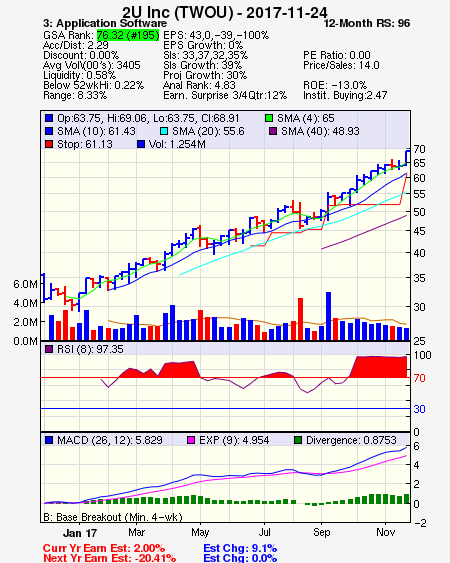Image resolution: width=450 pixels, height=563 pixels.
Task: Click the 'Acc/Dist: 2.29' value
Action: coord(75,45)
